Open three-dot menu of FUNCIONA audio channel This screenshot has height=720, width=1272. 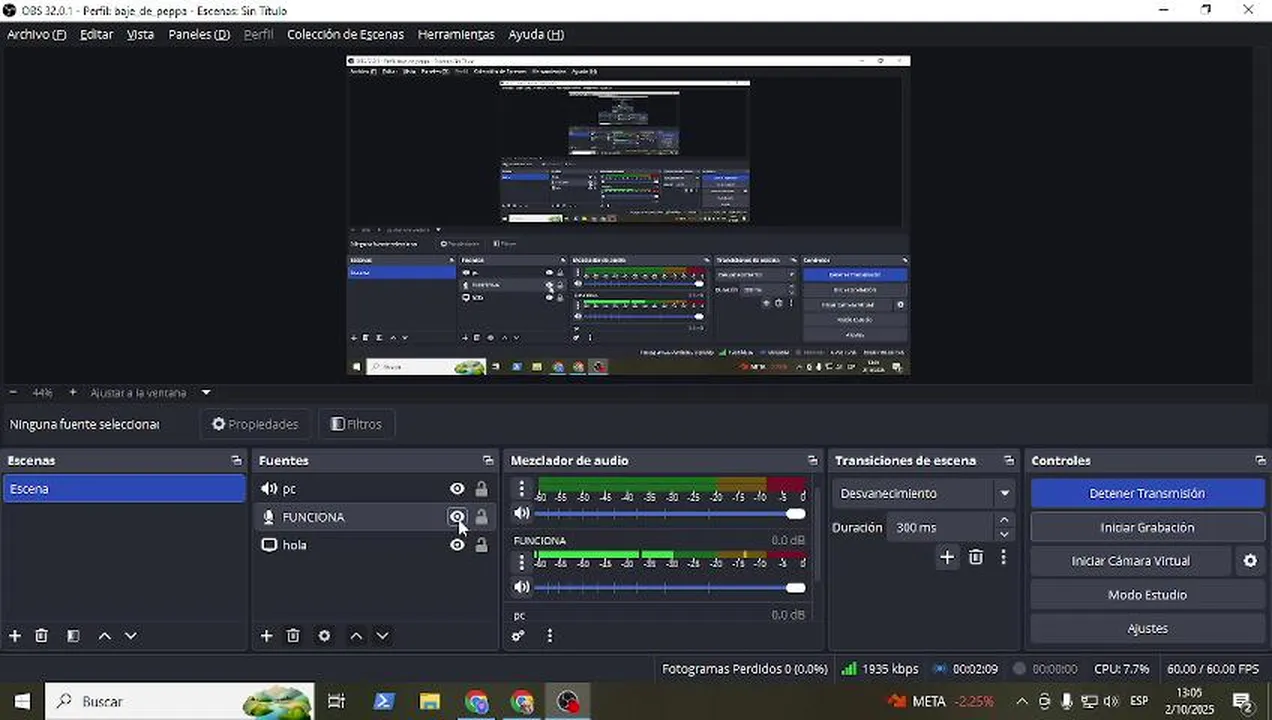point(521,562)
